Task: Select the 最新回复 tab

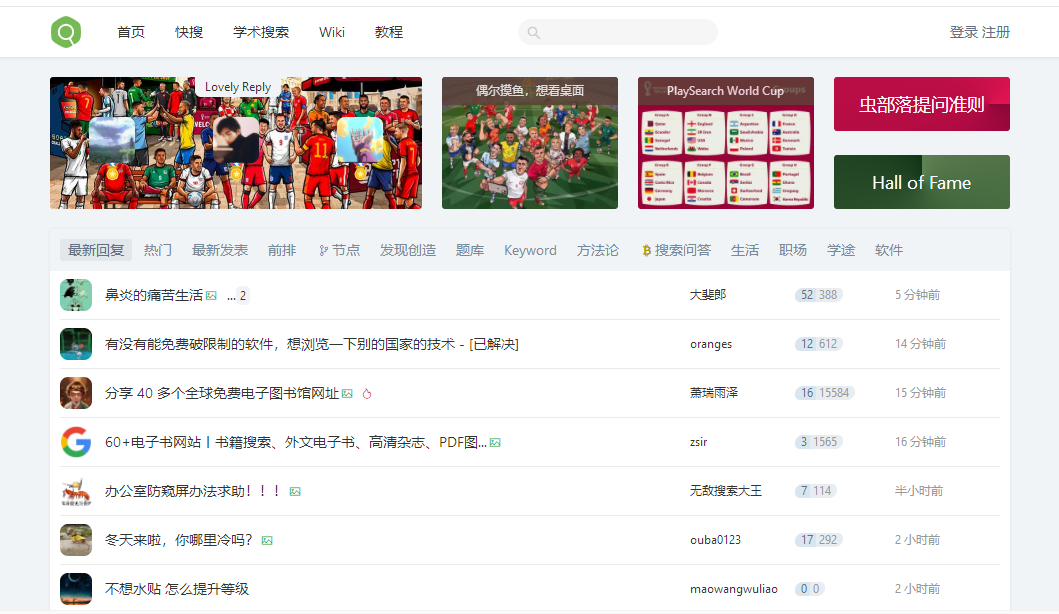Action: [96, 250]
